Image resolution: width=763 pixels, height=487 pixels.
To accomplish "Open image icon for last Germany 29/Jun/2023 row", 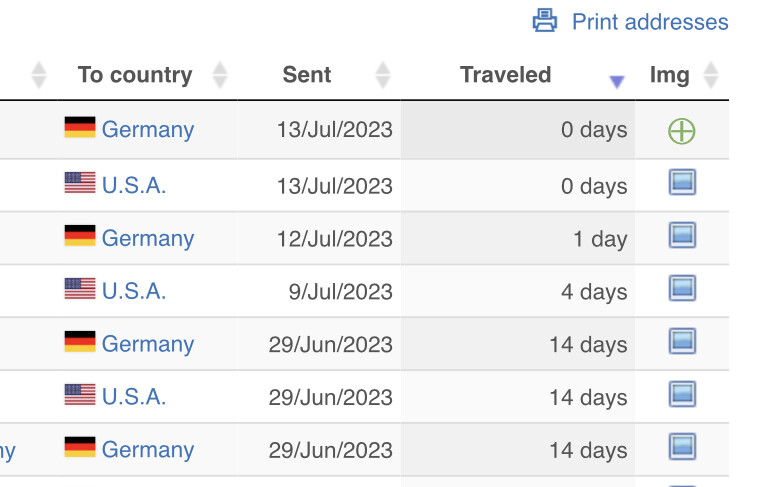I will (682, 447).
